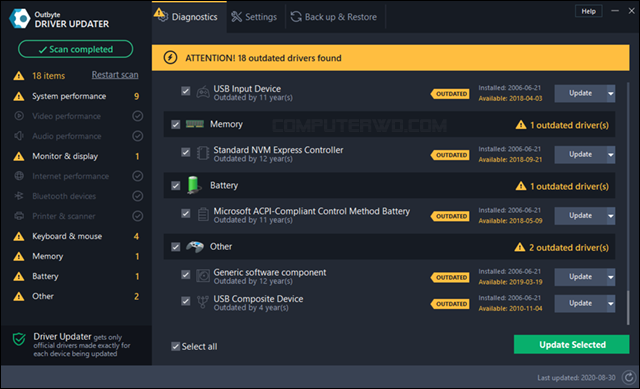640x389 pixels.
Task: Click the Memory RAM stick icon
Action: click(x=195, y=124)
